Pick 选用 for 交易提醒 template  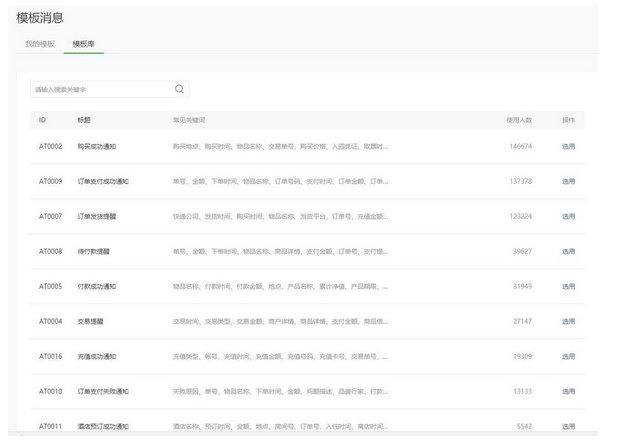coord(568,321)
